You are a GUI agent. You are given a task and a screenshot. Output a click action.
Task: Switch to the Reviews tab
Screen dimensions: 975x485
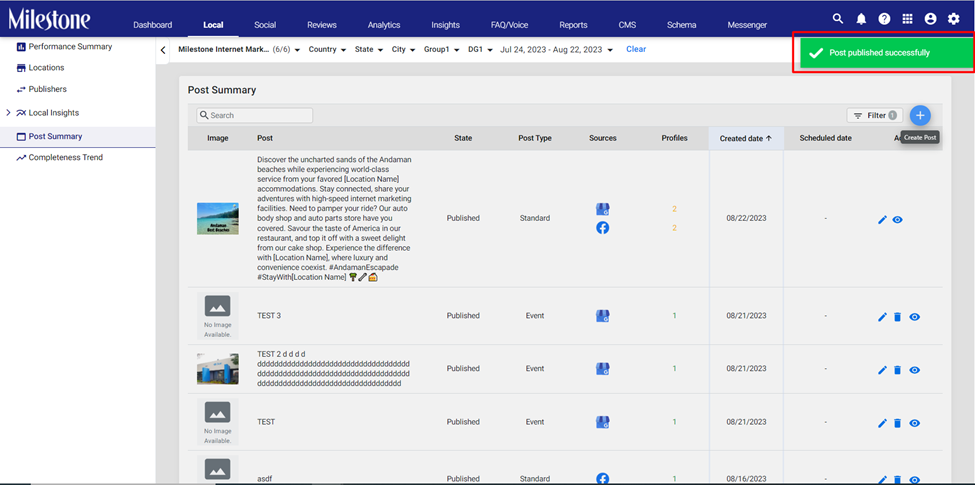[x=321, y=25]
